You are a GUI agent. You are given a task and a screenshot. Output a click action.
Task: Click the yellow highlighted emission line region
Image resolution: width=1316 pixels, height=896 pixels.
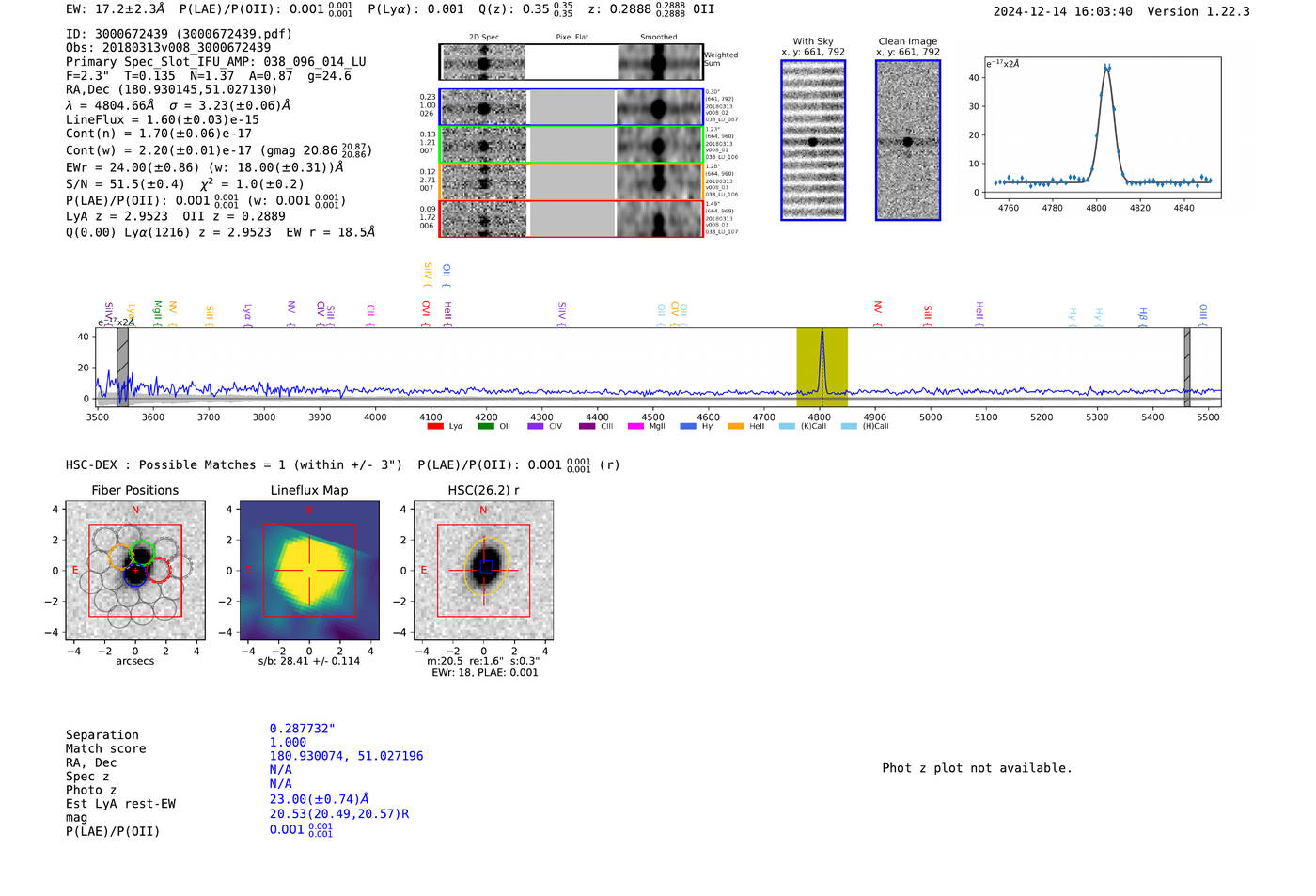[x=822, y=367]
